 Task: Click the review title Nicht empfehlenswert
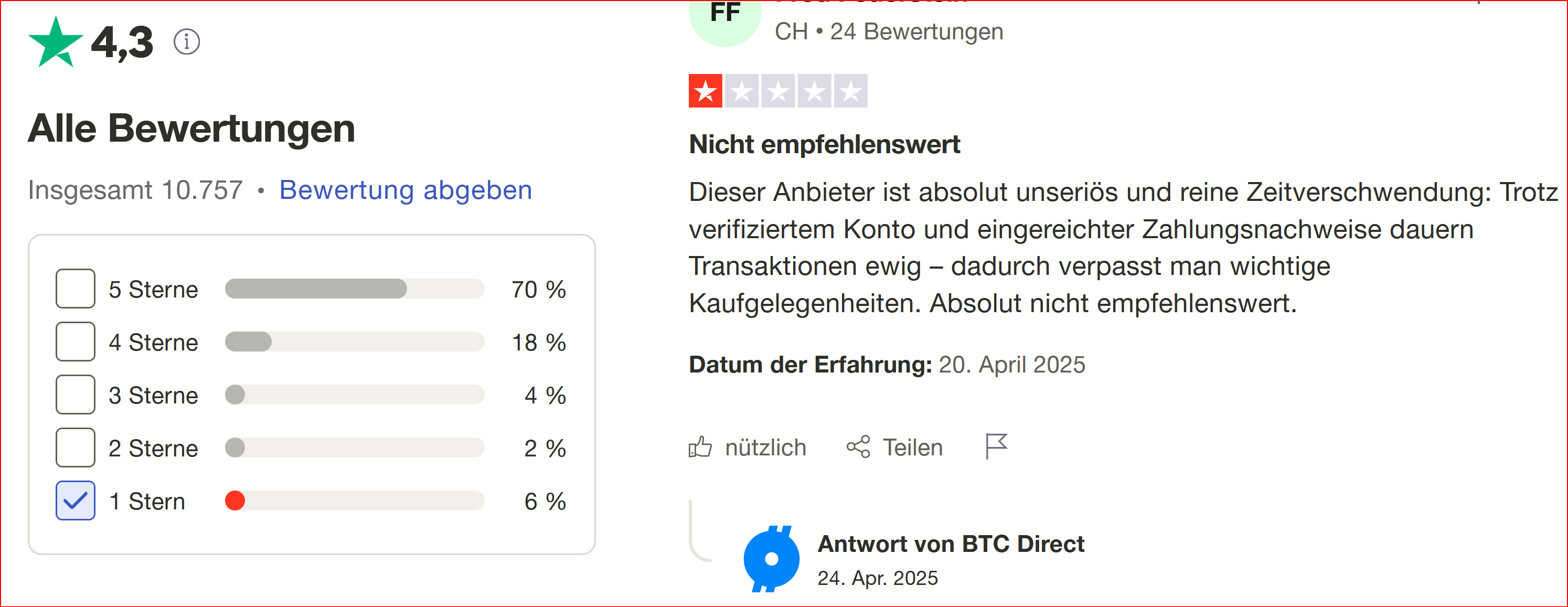pyautogui.click(x=824, y=145)
